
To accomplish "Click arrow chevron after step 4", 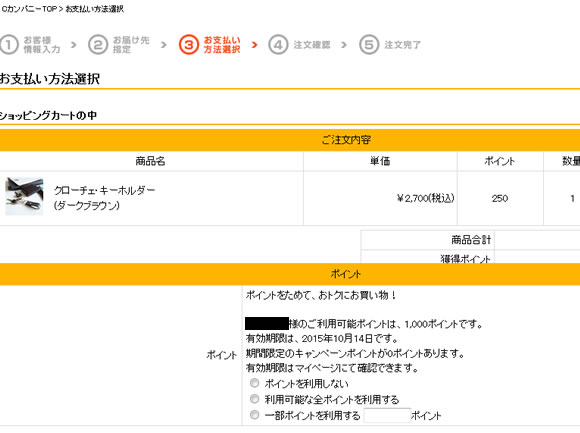I will [344, 45].
